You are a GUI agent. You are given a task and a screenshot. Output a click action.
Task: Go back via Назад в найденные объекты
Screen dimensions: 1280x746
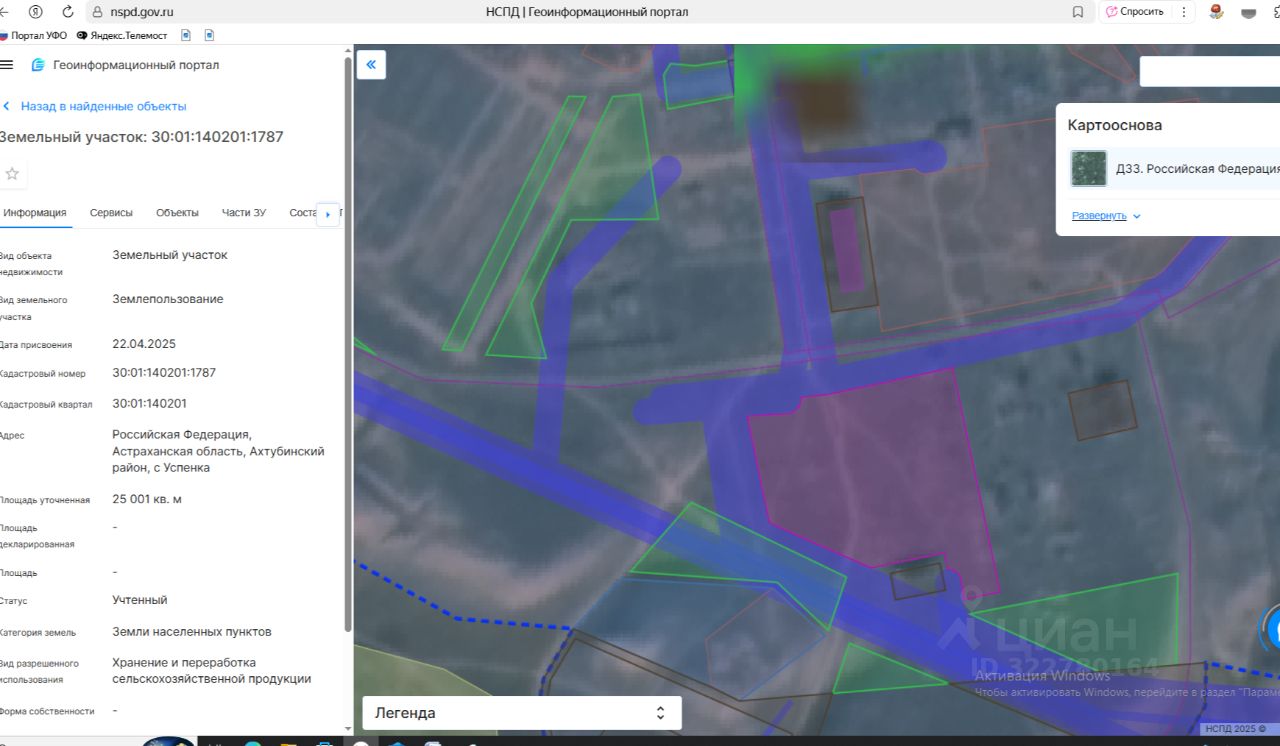click(x=95, y=106)
